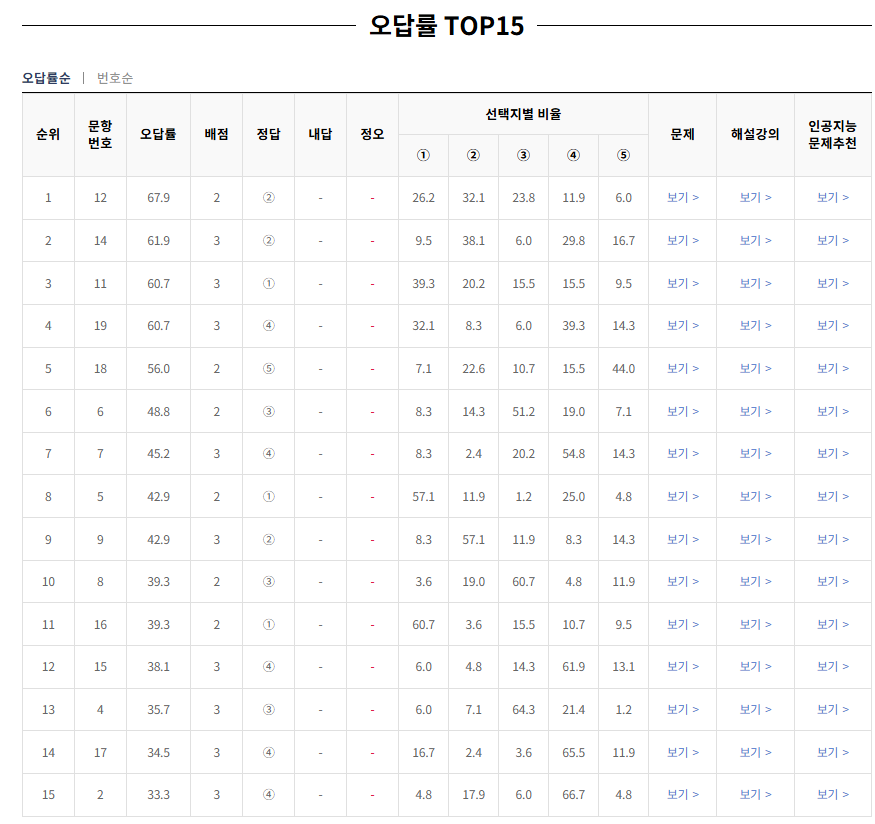Screen dimensions: 875x824
Task: Open 문제 보기 link for rank 7
Action: 682,454
